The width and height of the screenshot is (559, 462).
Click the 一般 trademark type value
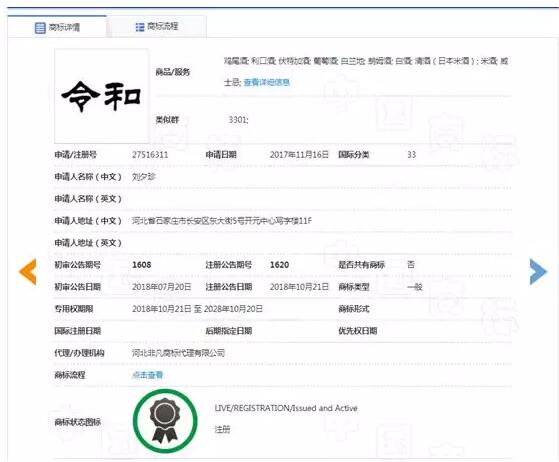pos(415,287)
